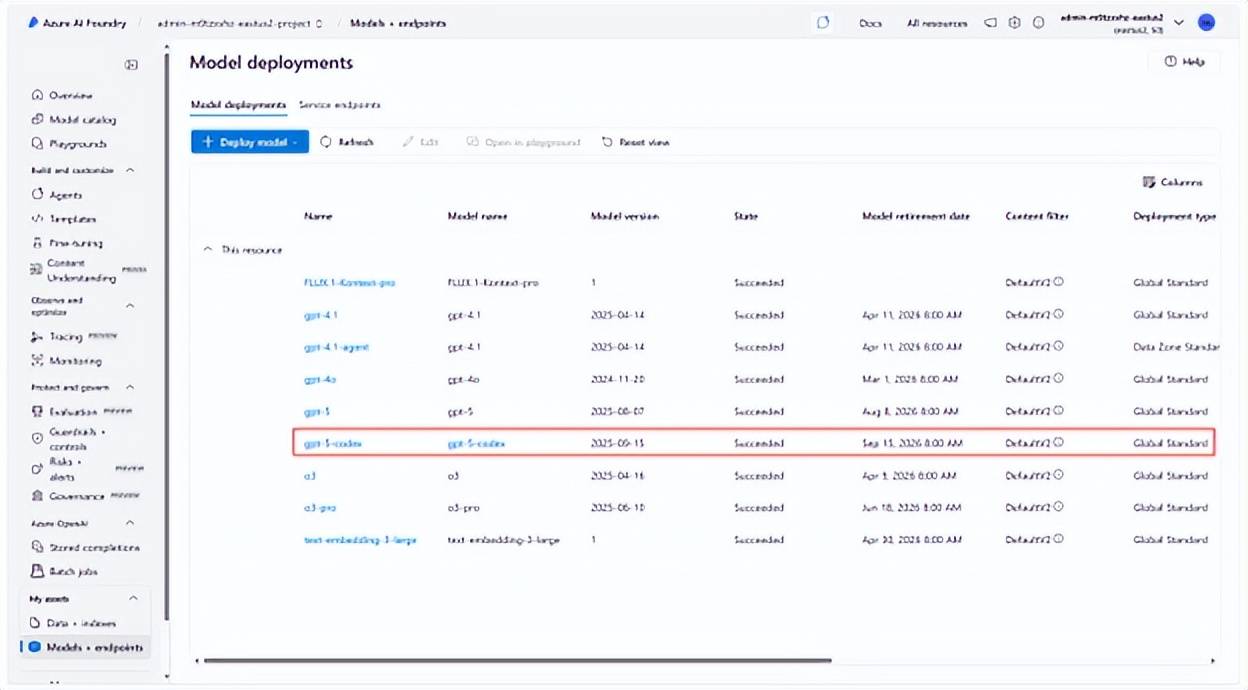Open the text-embedding-3-large deployment link
The height and width of the screenshot is (690, 1248).
(360, 540)
